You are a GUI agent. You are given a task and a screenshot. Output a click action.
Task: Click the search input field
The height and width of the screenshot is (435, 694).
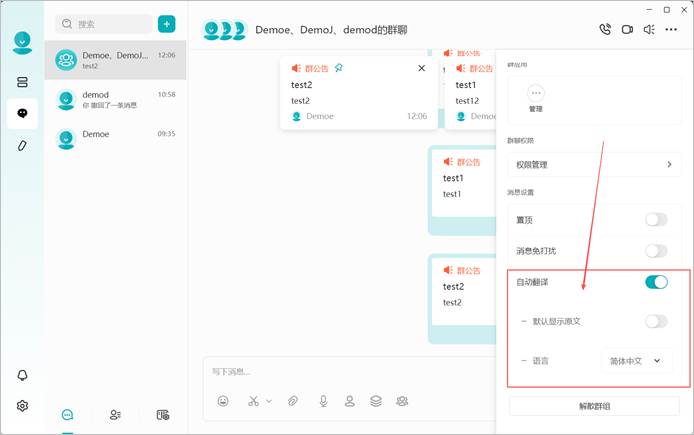coord(104,24)
